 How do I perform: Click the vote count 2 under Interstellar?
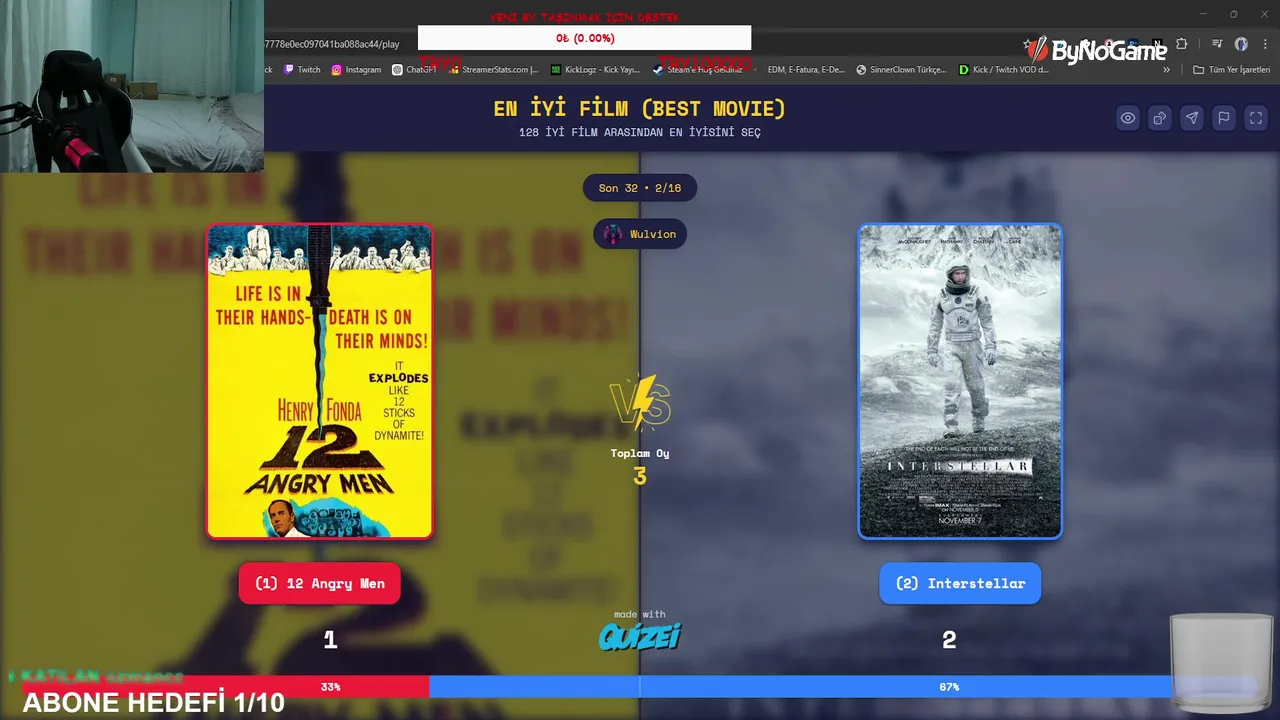pos(949,640)
